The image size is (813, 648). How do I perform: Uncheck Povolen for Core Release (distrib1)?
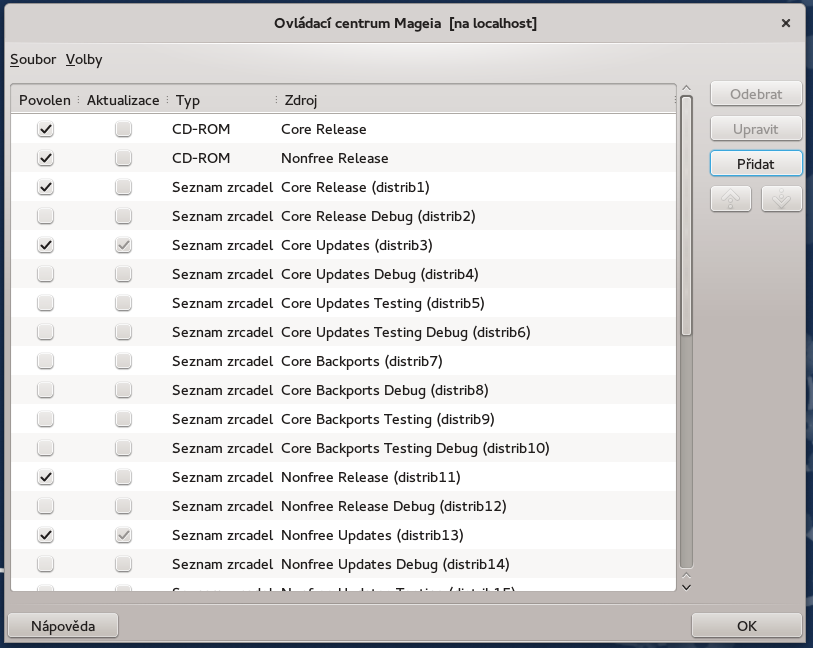(46, 187)
